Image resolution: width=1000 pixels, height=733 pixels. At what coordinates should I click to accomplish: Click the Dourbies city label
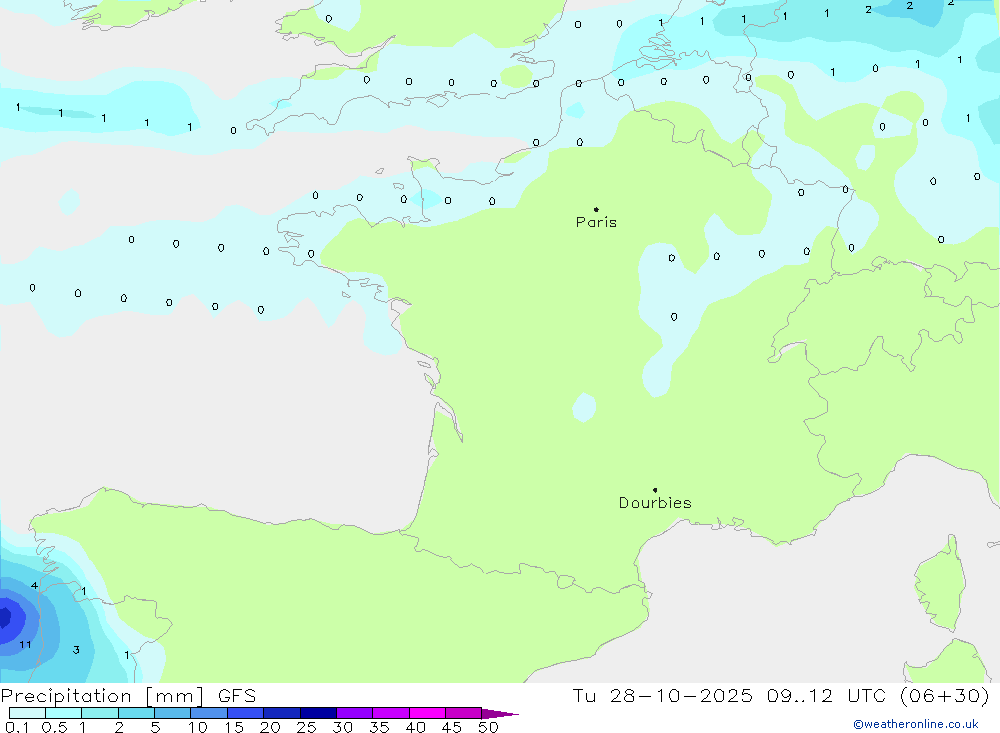click(655, 503)
